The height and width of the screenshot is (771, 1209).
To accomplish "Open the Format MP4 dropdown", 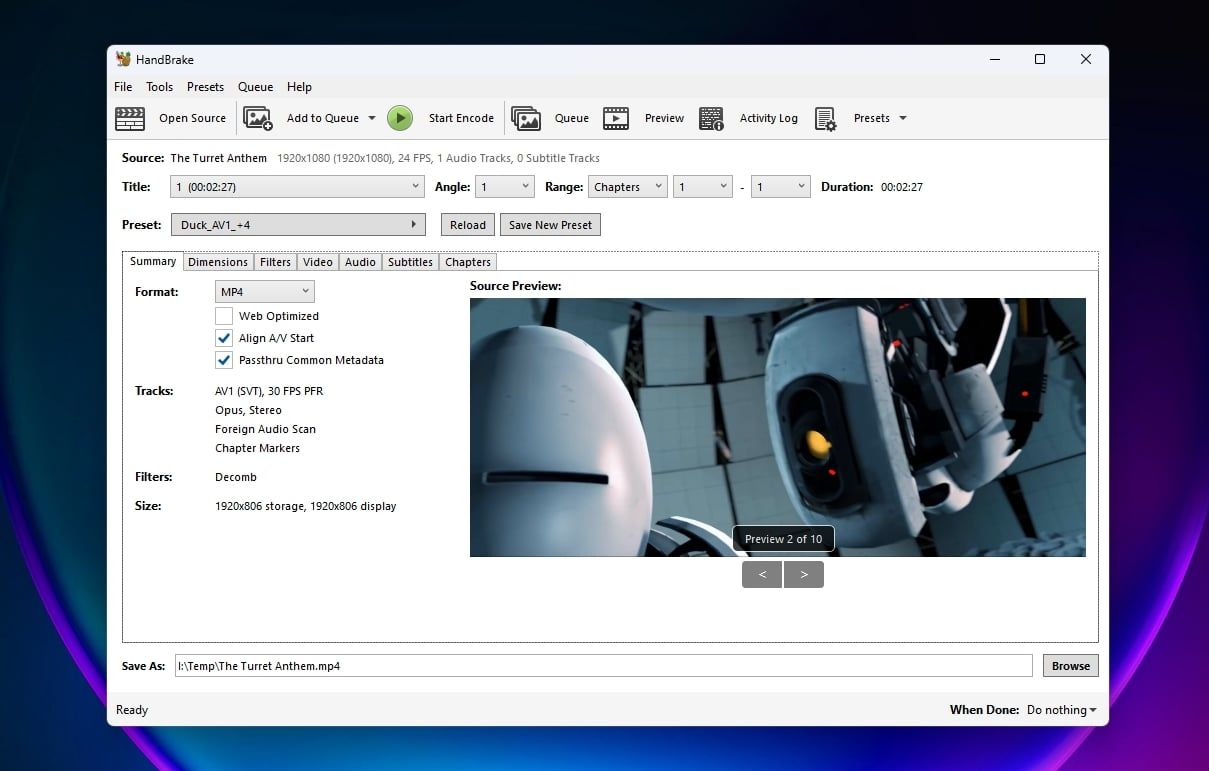I will coord(265,292).
